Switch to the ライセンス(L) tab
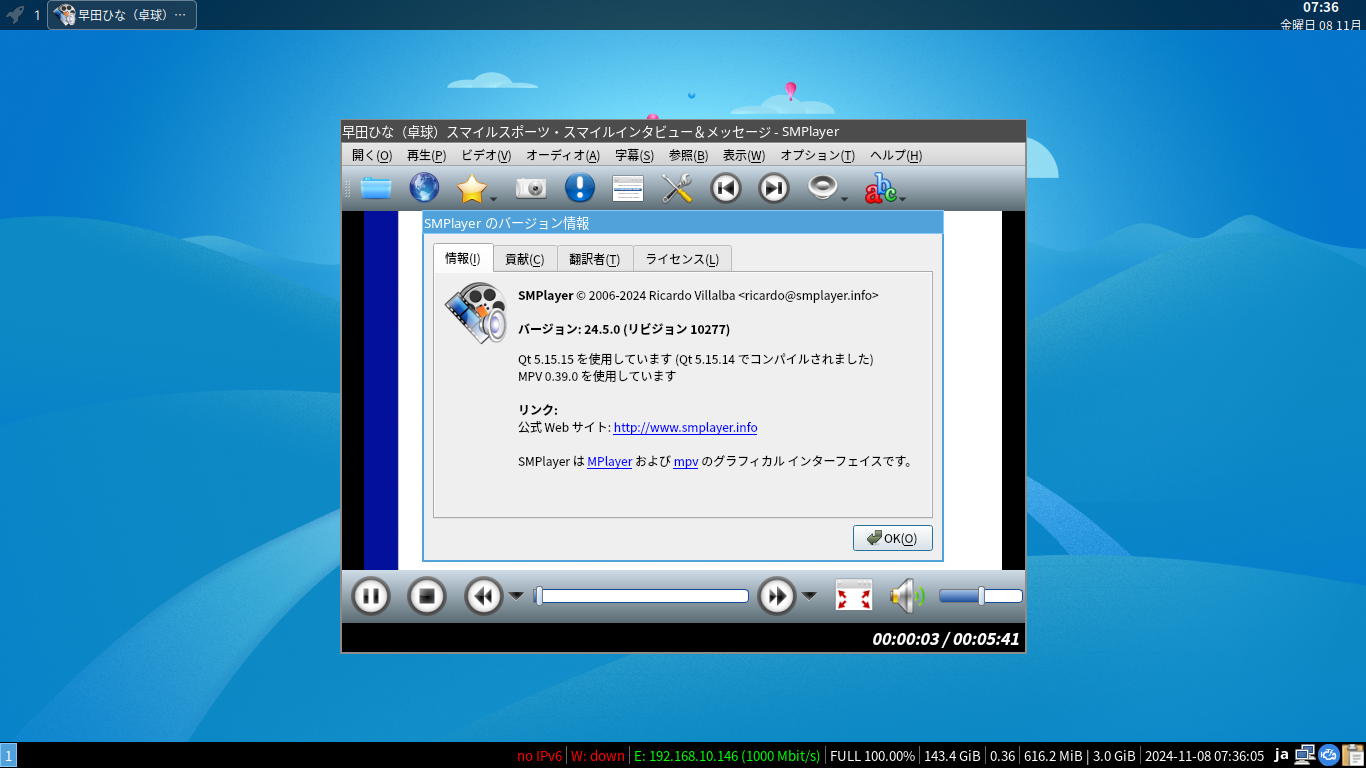This screenshot has width=1366, height=768. point(682,259)
